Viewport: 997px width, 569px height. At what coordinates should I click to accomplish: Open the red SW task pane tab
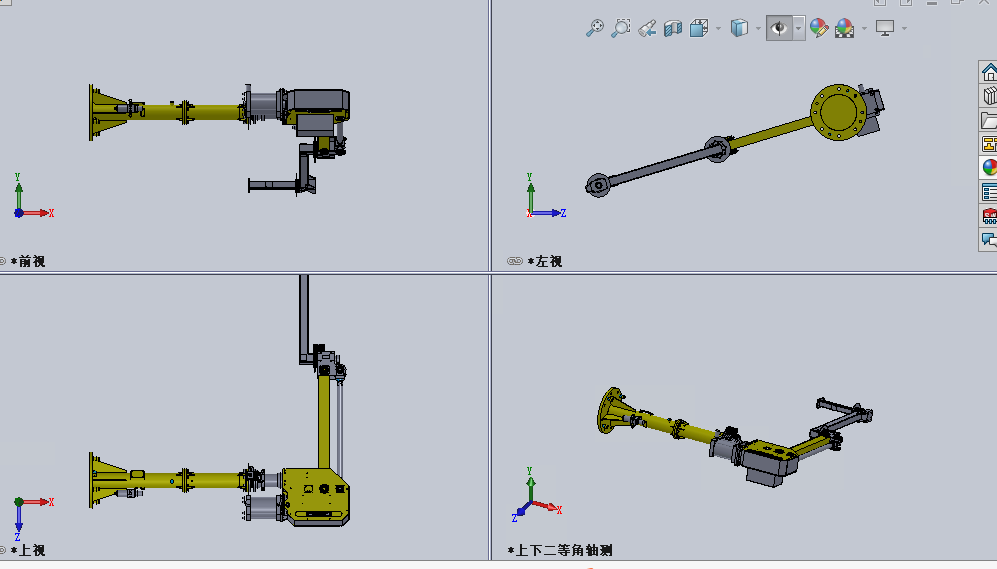[x=989, y=216]
